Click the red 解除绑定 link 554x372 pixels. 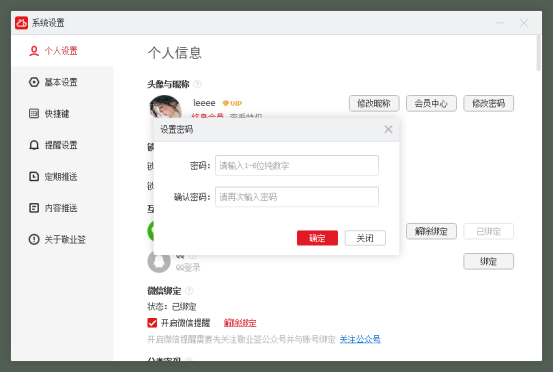coord(240,323)
